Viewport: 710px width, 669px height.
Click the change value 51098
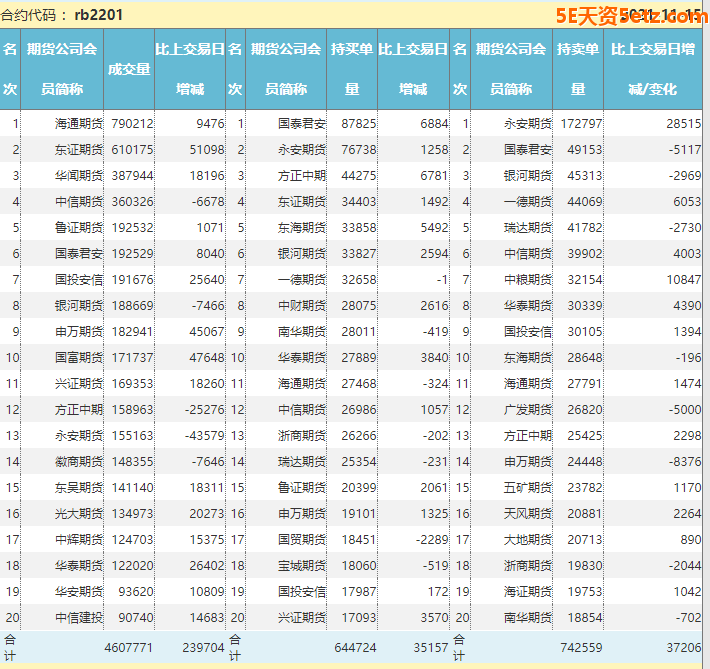[207, 149]
